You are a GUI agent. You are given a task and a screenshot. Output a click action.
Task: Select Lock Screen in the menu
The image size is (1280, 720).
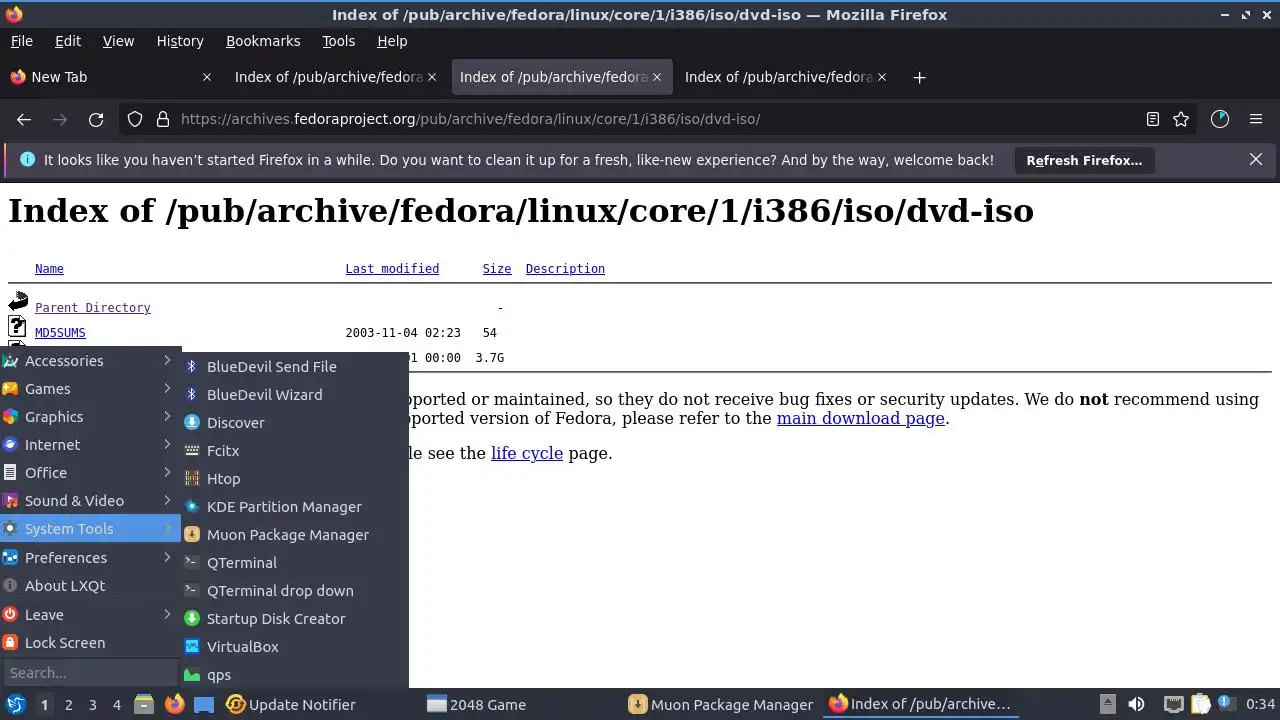pos(90,643)
